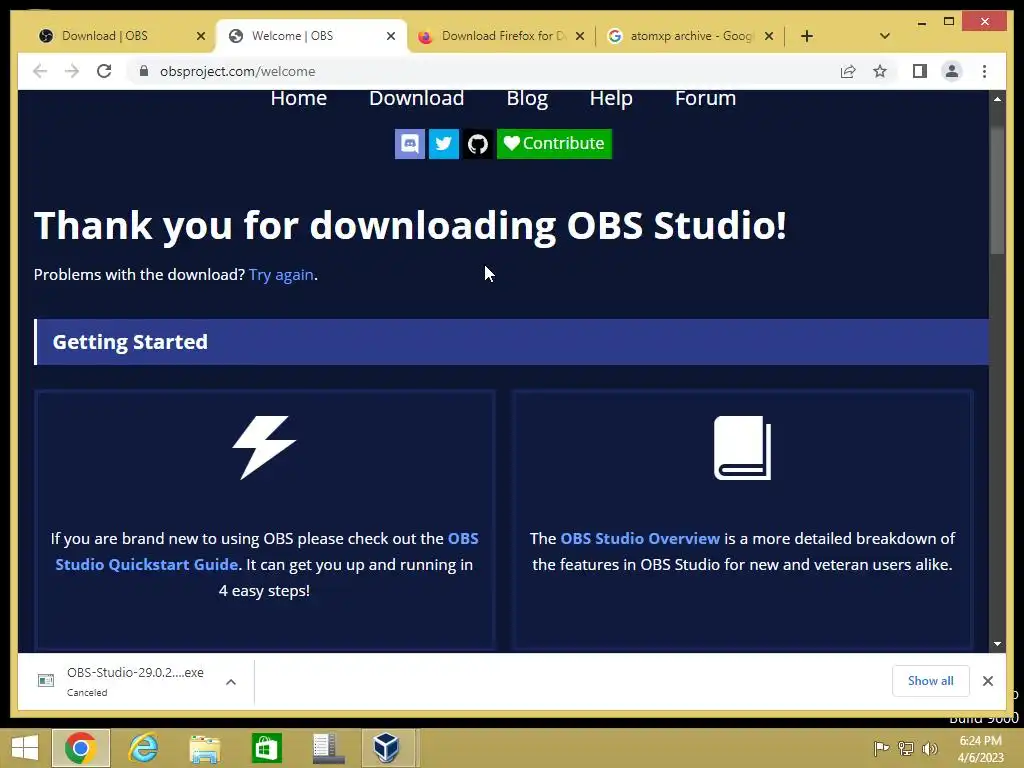1024x768 pixels.
Task: Open the Blog nav item
Action: click(x=527, y=98)
